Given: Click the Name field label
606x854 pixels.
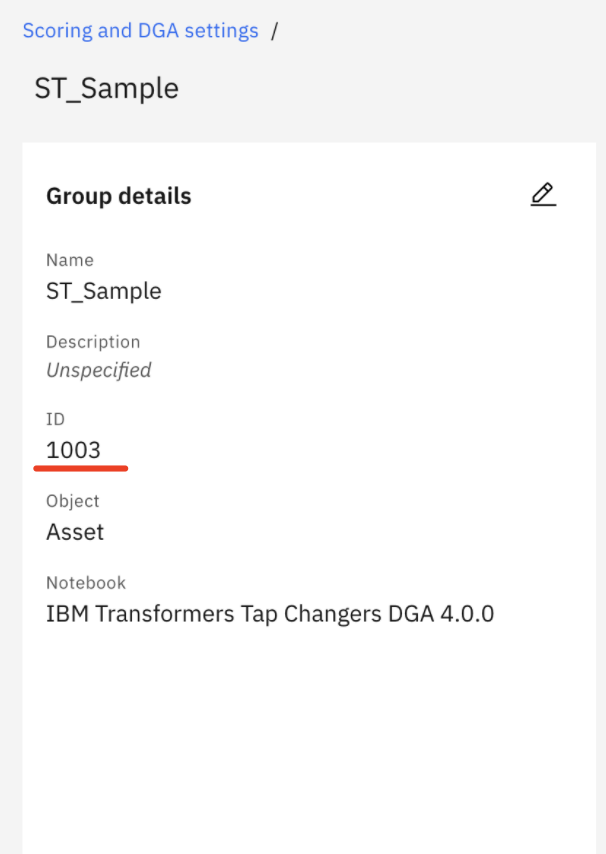Looking at the screenshot, I should click(x=70, y=260).
